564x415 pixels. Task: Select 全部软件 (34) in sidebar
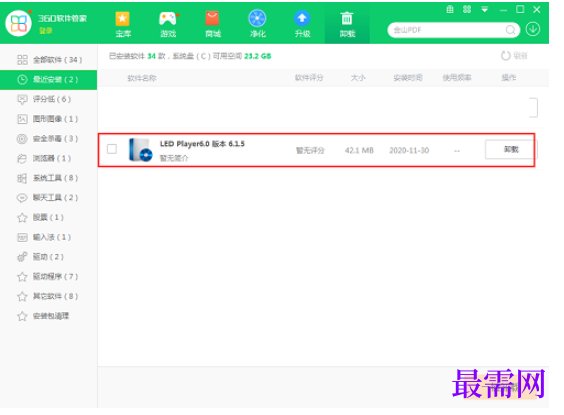coord(49,60)
